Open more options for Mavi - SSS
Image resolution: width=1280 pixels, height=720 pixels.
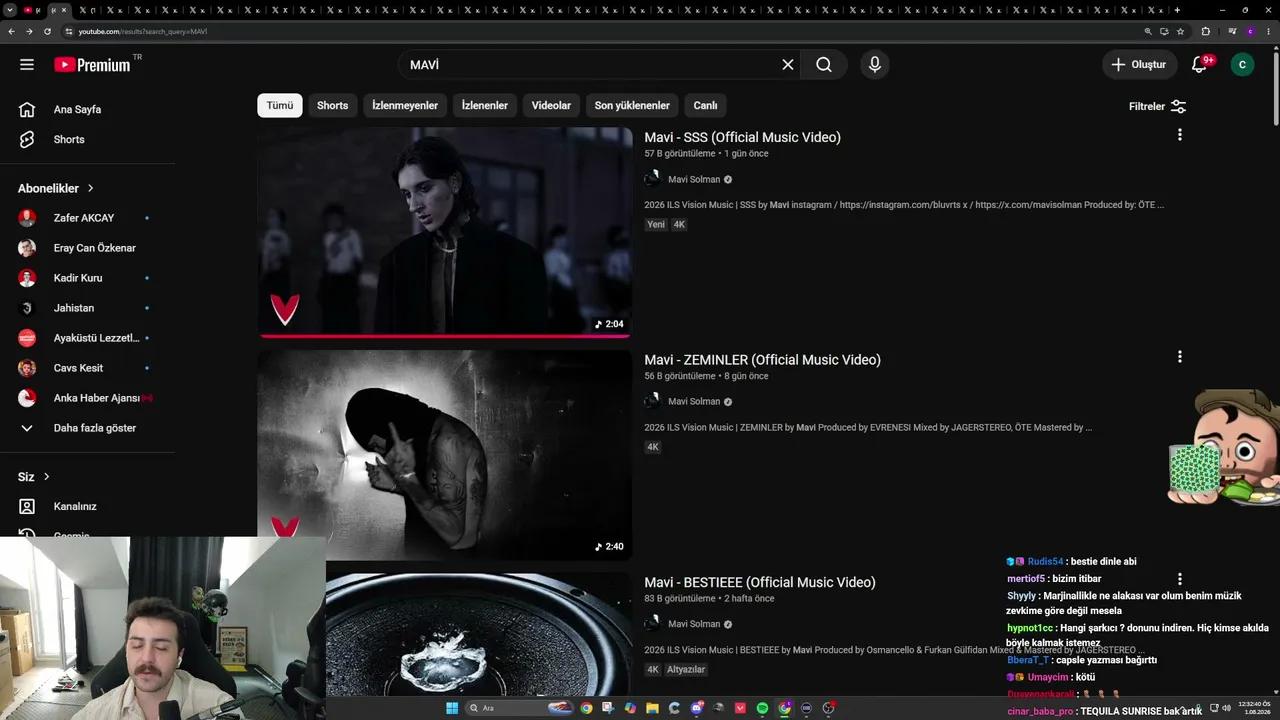click(1180, 135)
